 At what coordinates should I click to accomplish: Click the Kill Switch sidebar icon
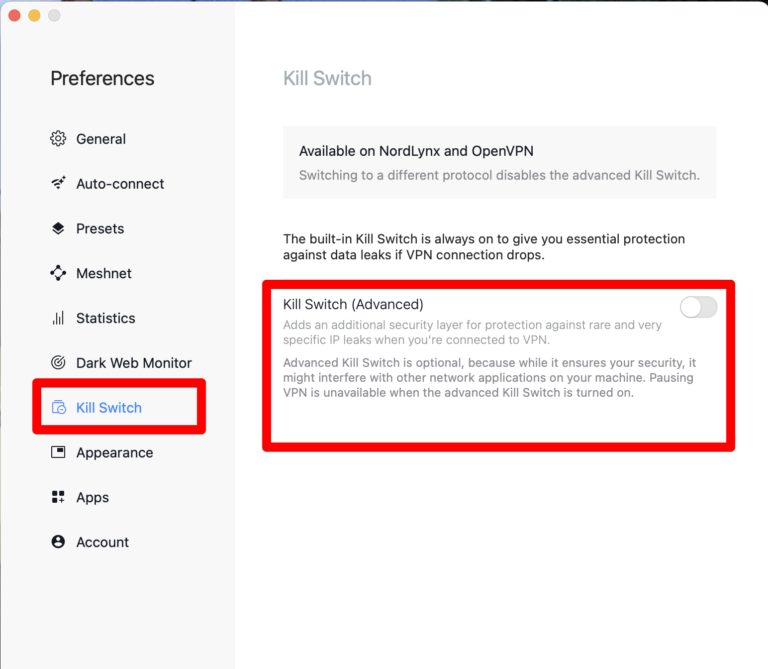tap(58, 408)
